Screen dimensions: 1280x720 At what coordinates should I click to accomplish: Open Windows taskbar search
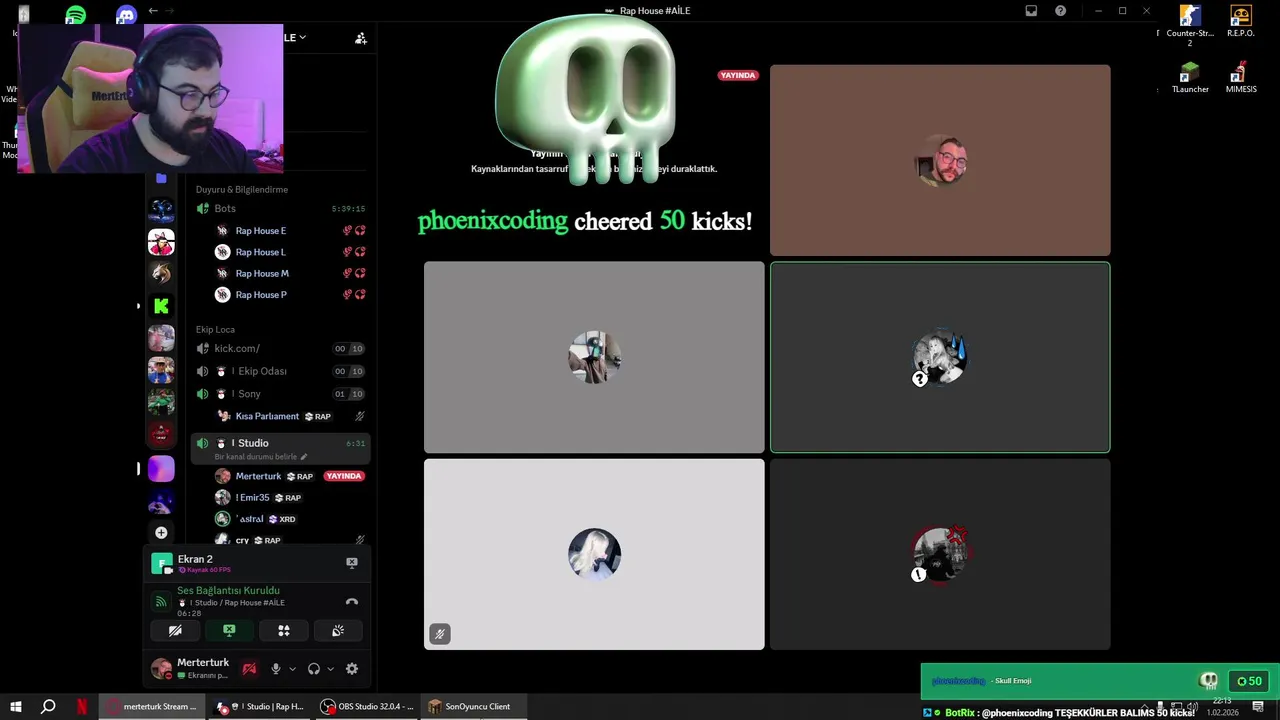tap(48, 707)
